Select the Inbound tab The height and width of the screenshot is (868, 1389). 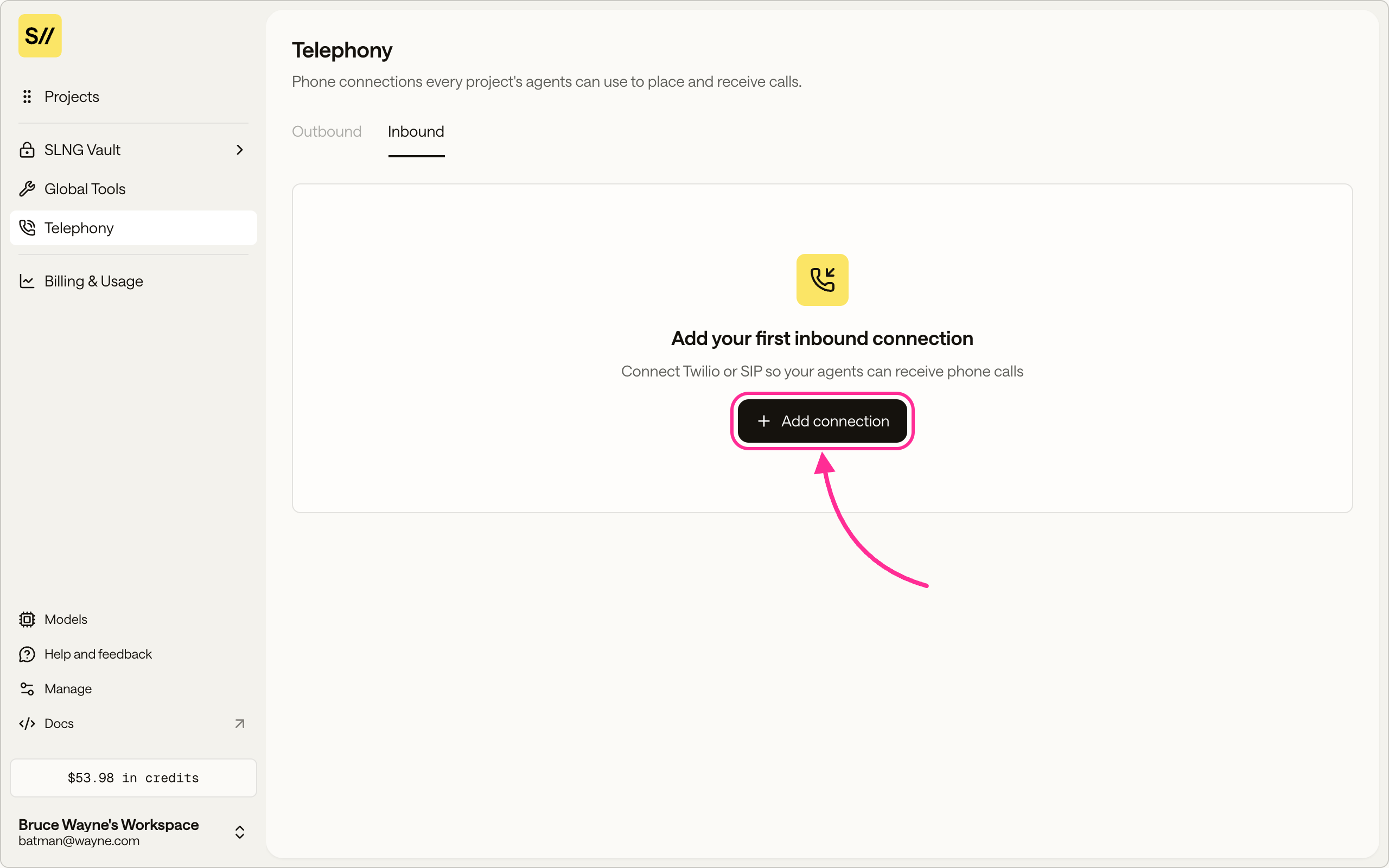(416, 131)
